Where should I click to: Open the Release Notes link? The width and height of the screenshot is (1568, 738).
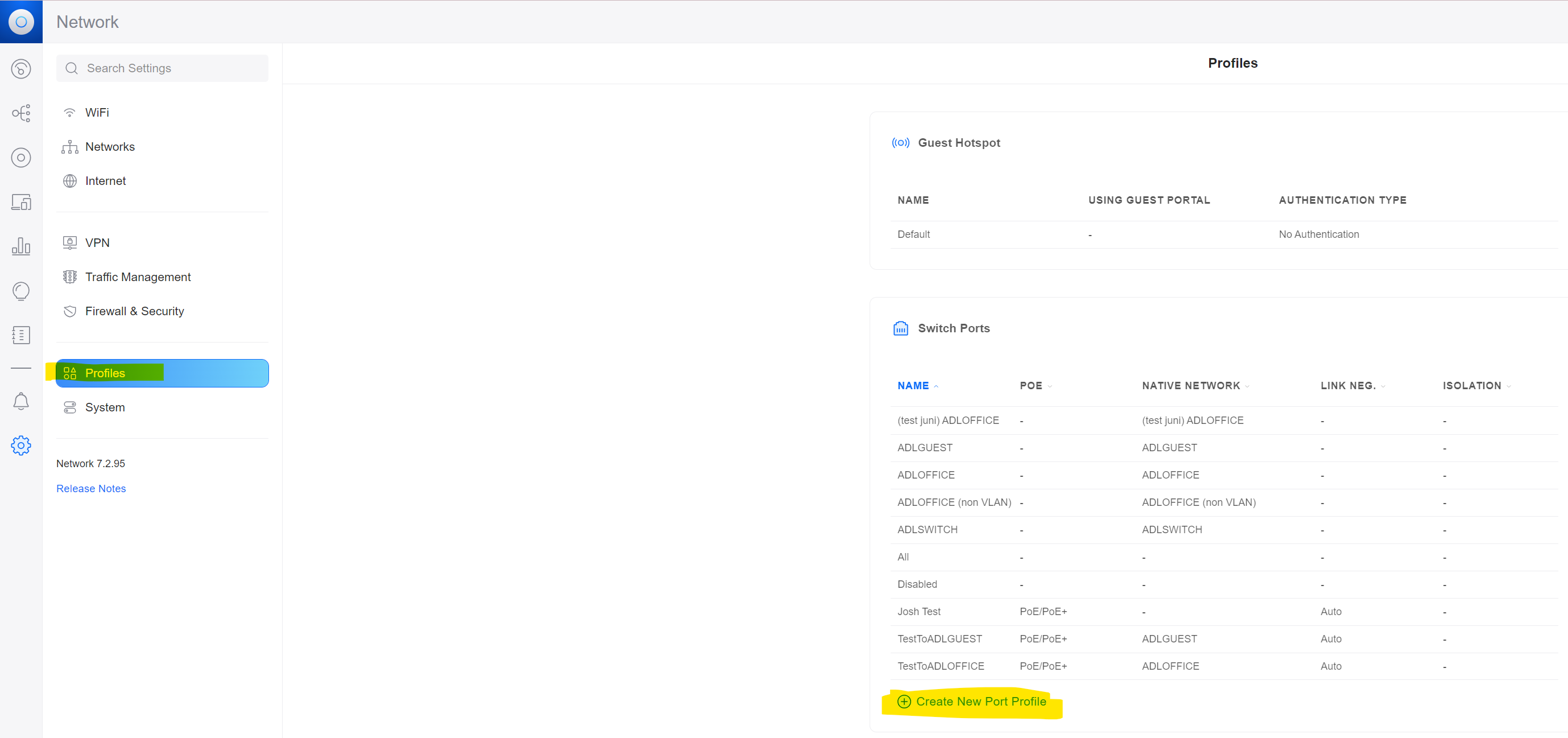[x=90, y=488]
